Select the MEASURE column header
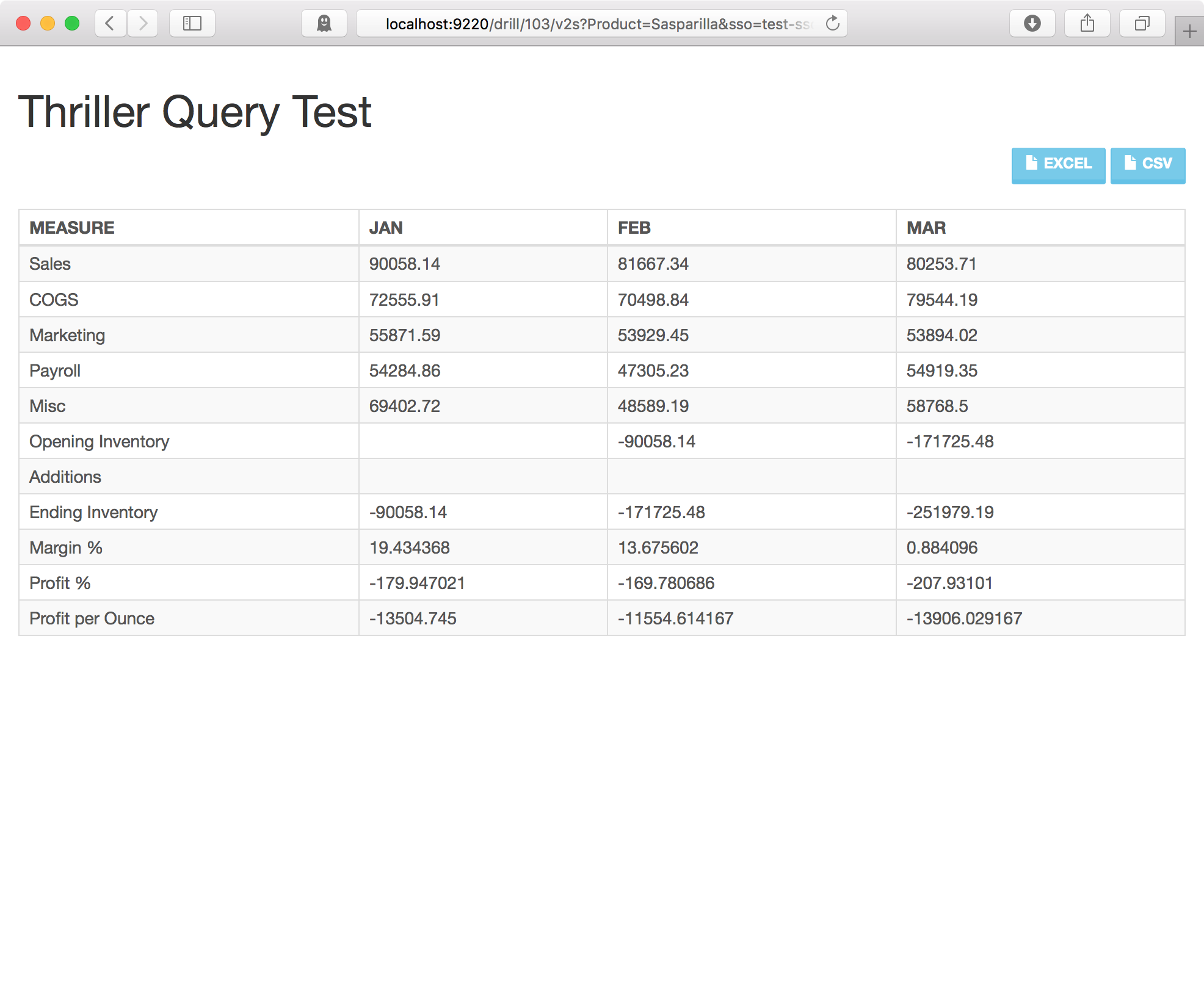The height and width of the screenshot is (1001, 1204). coord(72,228)
